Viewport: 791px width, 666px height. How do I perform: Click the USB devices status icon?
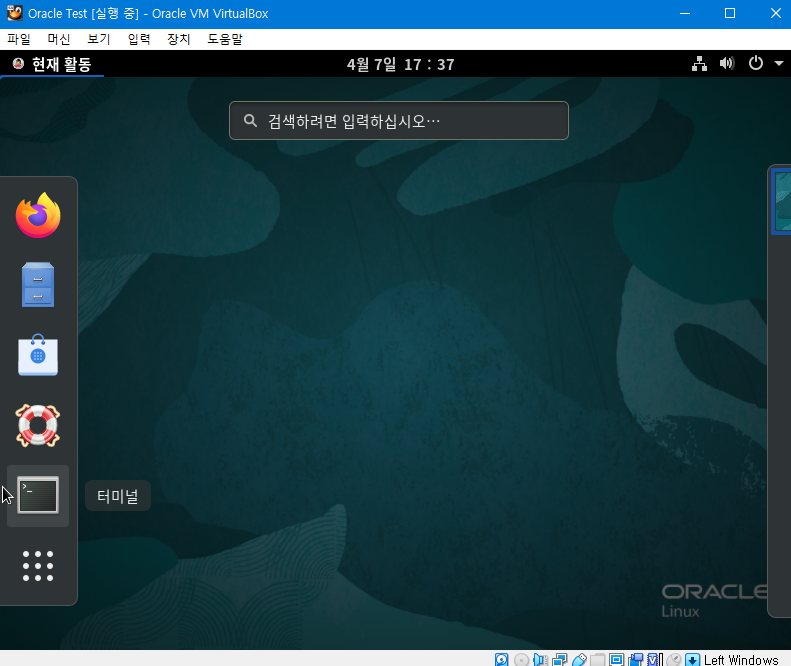coord(579,659)
